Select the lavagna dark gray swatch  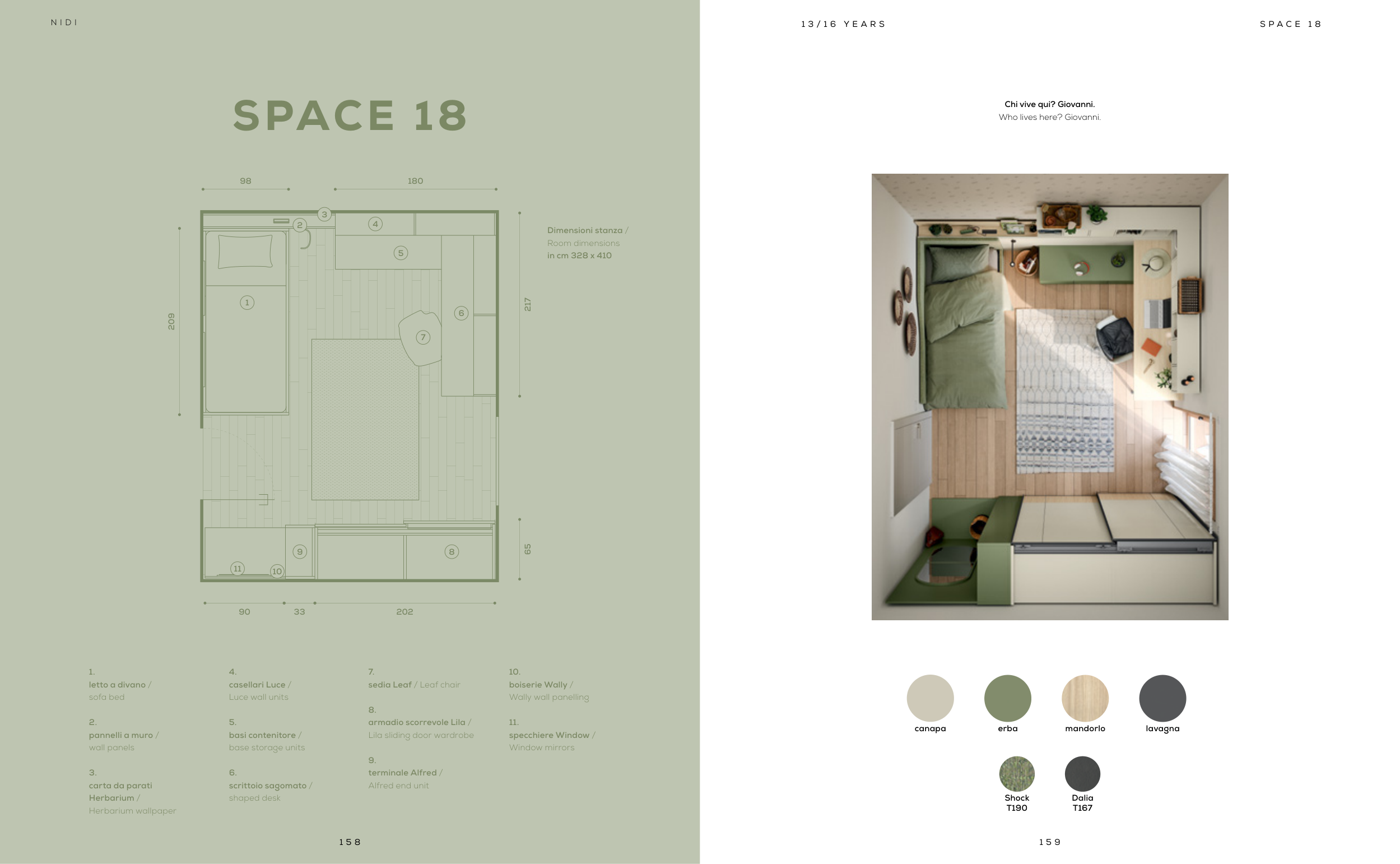click(x=1162, y=698)
